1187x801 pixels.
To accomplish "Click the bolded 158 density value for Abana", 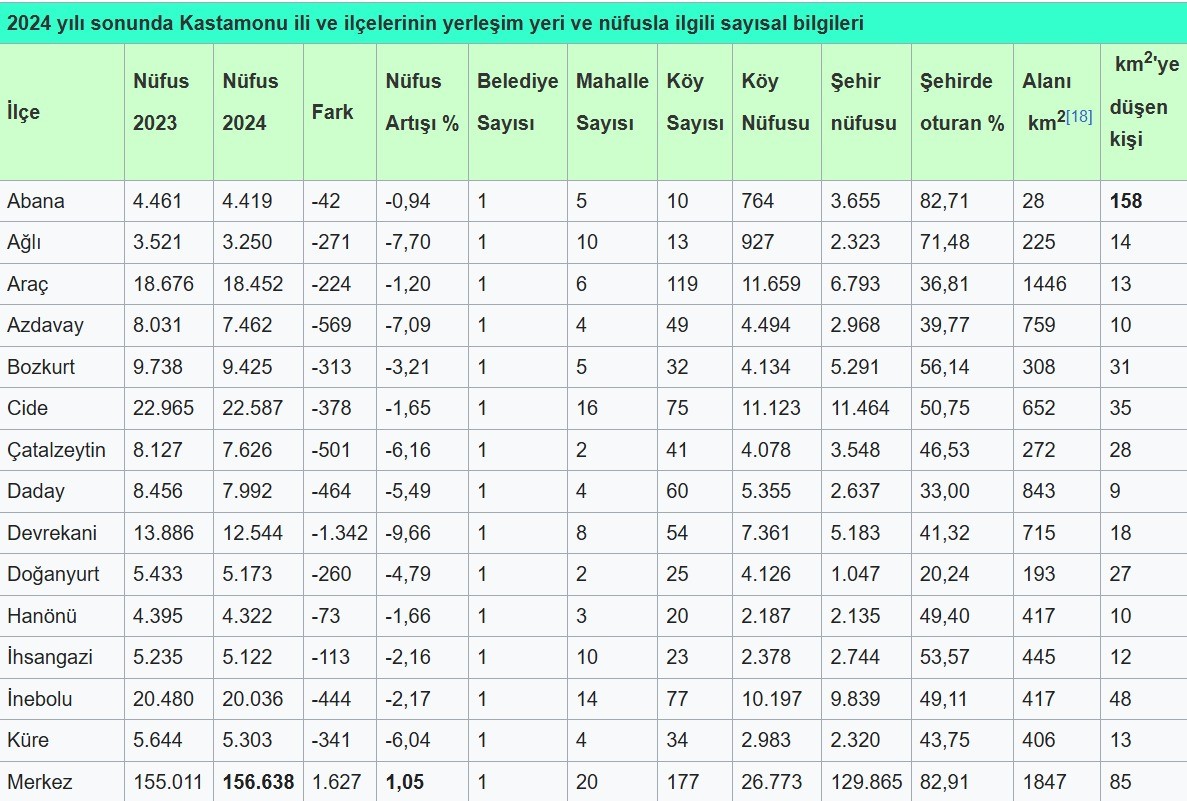I will [x=1127, y=200].
